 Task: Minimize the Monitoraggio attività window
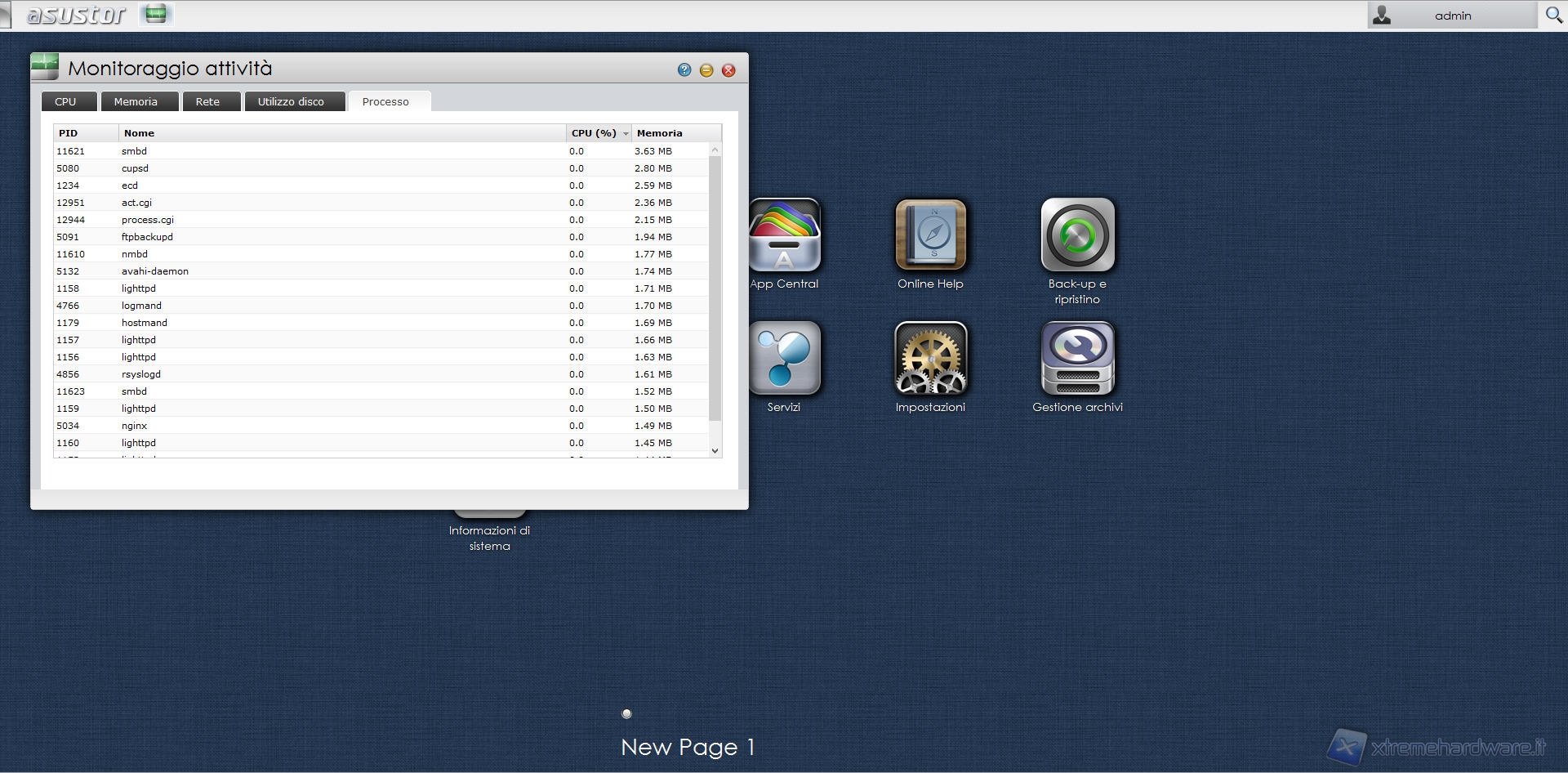coord(706,70)
